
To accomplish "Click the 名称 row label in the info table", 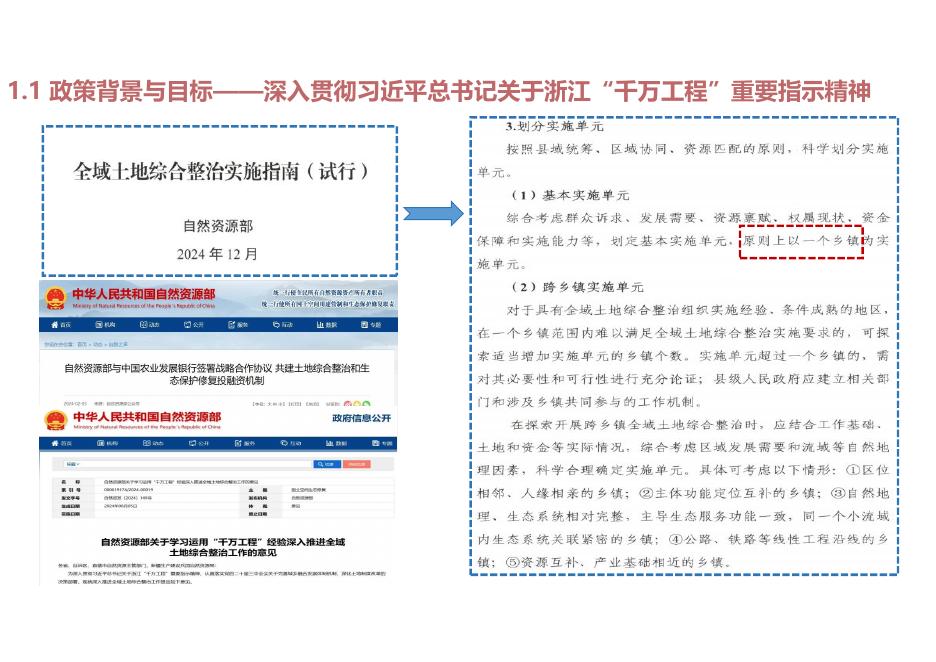I will point(70,482).
